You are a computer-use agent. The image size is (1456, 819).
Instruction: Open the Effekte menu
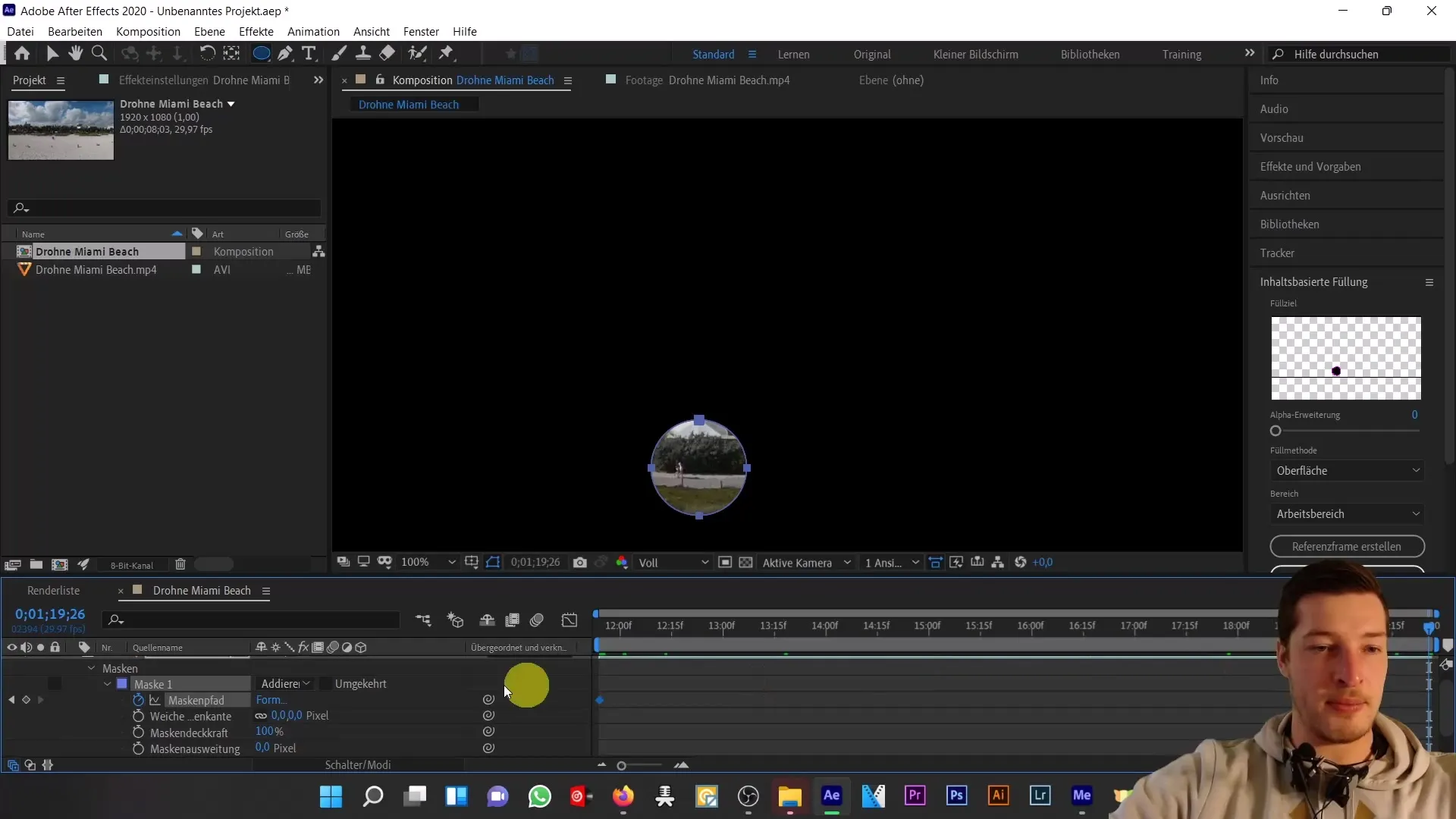[256, 31]
